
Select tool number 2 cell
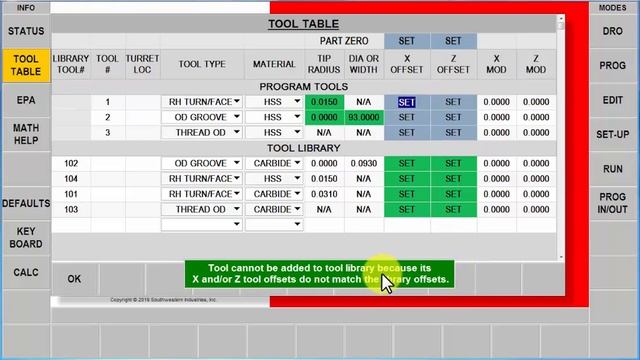coord(108,117)
